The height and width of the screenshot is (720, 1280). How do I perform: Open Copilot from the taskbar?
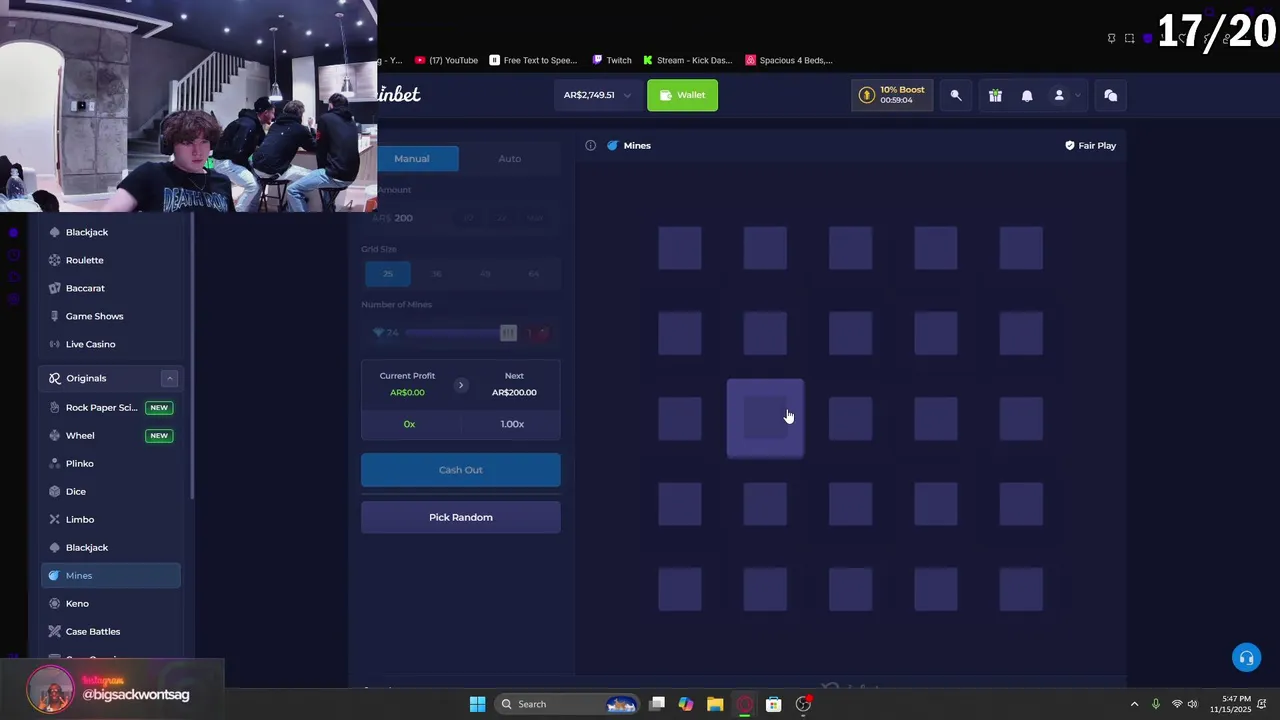click(686, 704)
